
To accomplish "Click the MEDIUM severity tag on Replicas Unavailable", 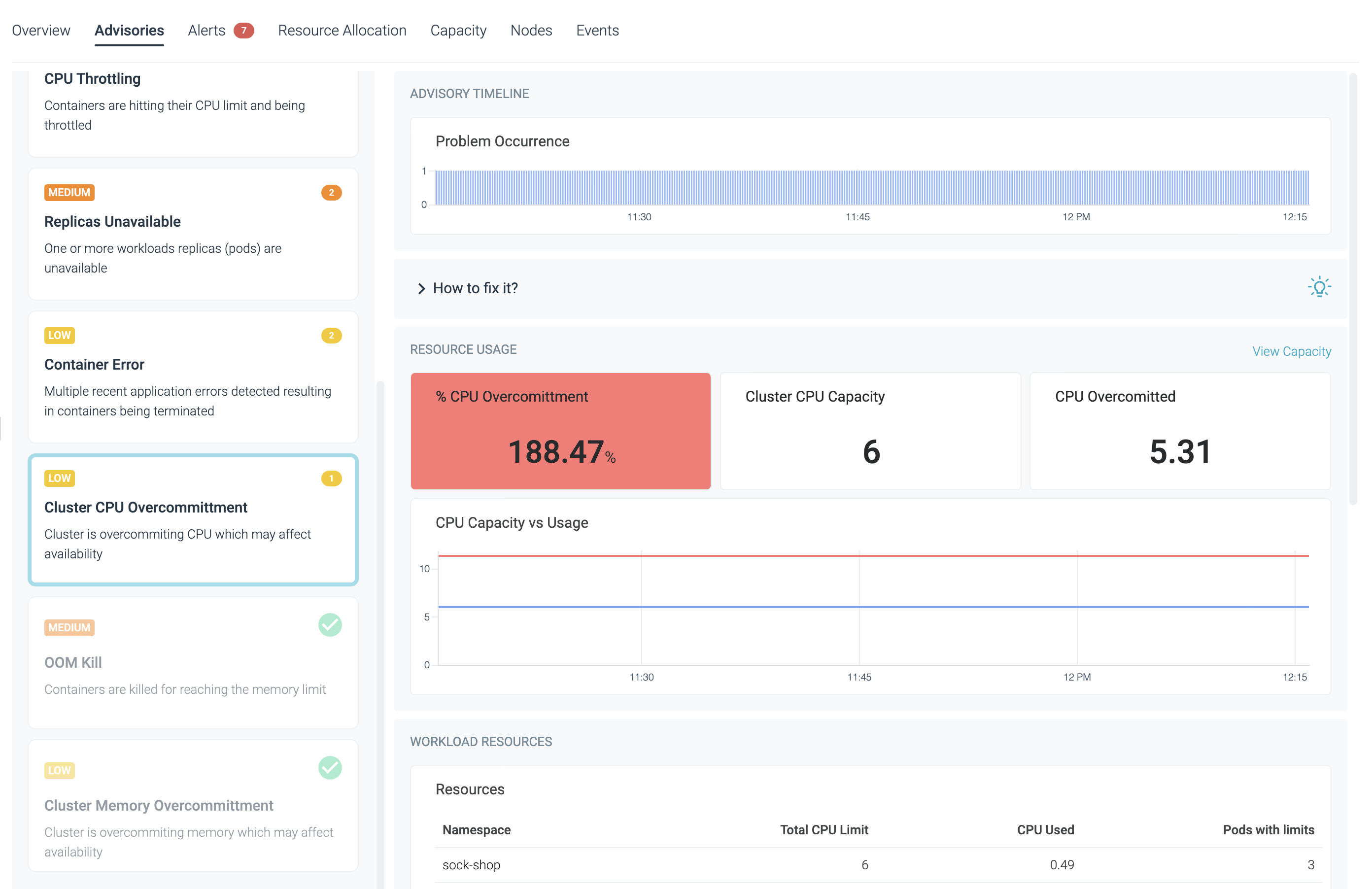I will click(x=69, y=193).
